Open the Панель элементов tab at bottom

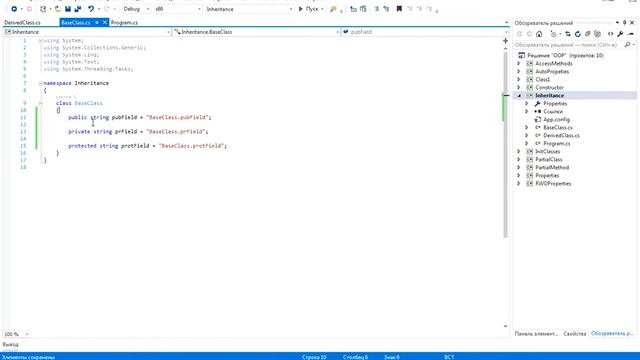click(x=536, y=333)
